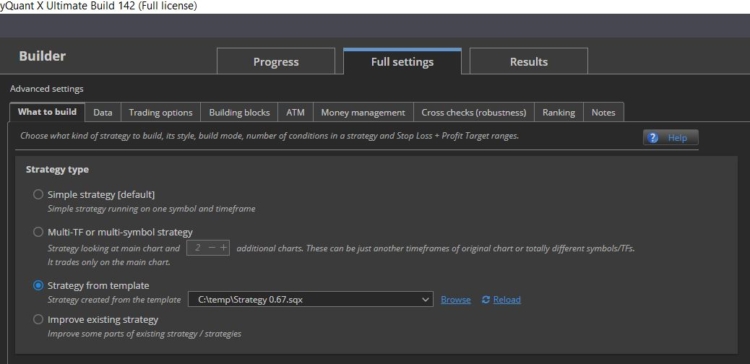Select Simple strategy [default] option
The image size is (750, 364).
[x=38, y=195]
